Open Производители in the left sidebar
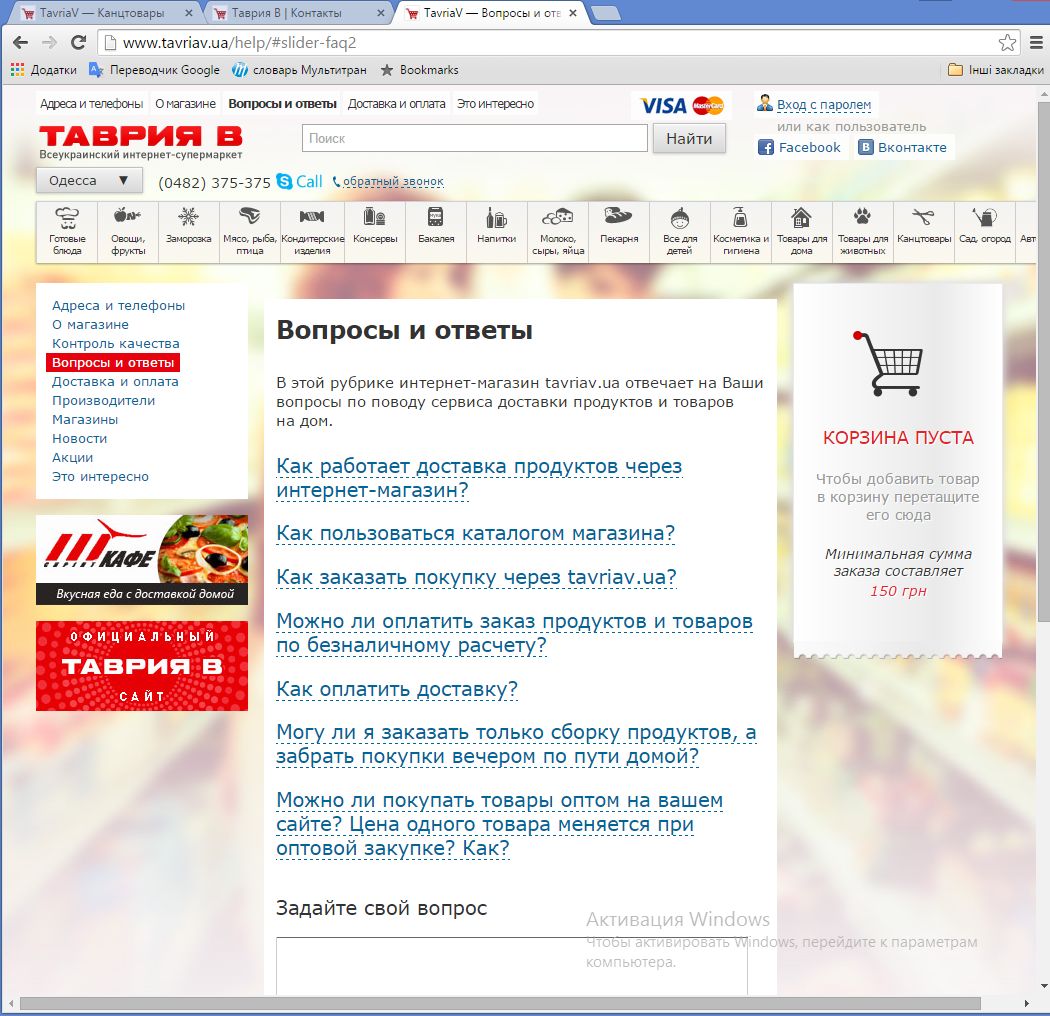Screen dimensions: 1050x1016 (103, 400)
